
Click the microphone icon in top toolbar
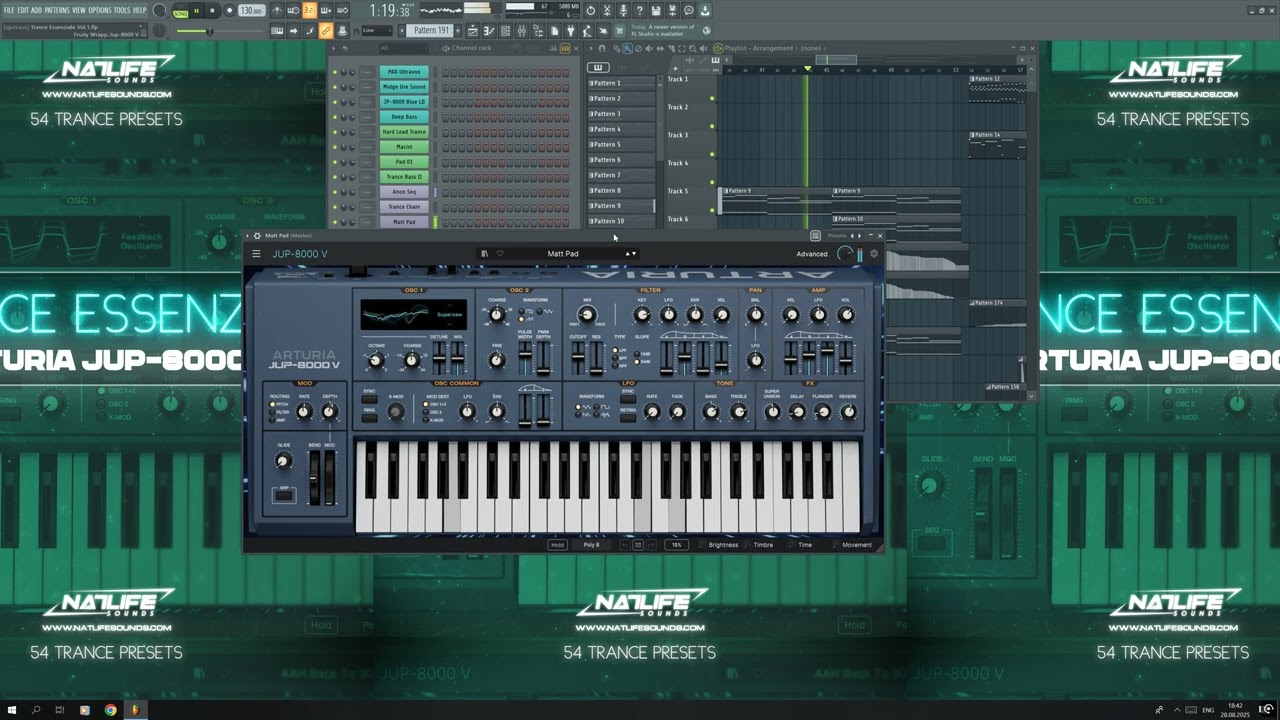click(x=623, y=11)
